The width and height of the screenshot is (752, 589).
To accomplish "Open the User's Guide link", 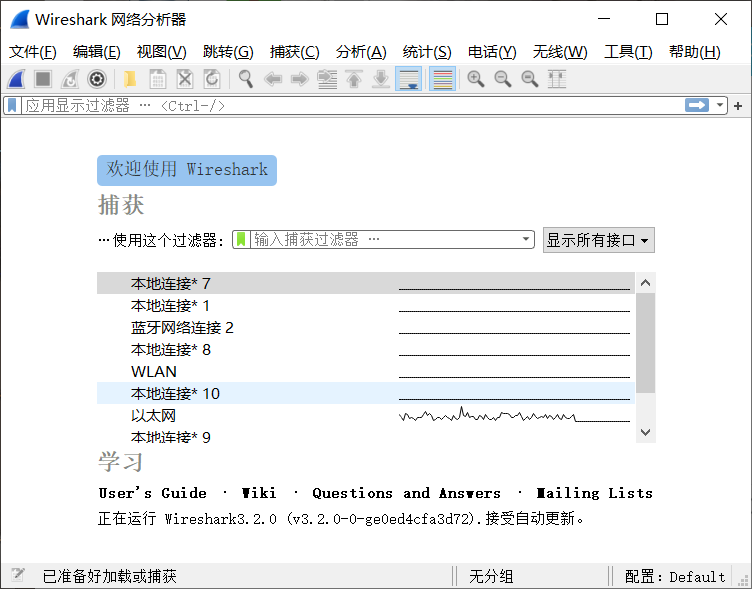I will tap(153, 493).
